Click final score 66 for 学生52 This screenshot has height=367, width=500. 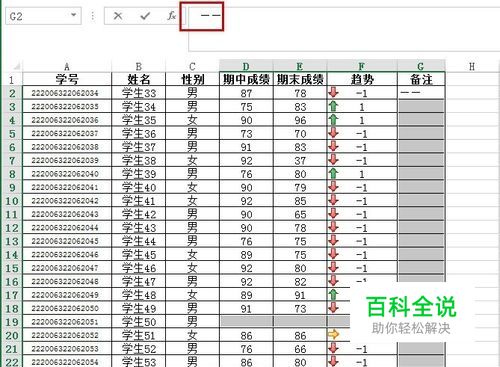click(300, 349)
